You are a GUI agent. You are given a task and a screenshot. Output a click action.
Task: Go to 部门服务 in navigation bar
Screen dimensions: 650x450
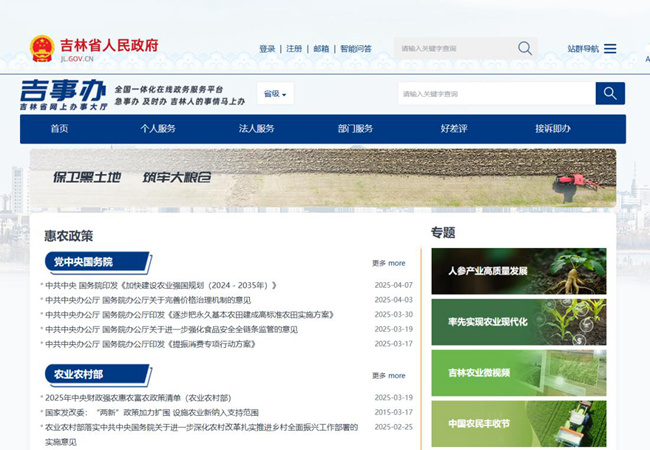point(355,129)
